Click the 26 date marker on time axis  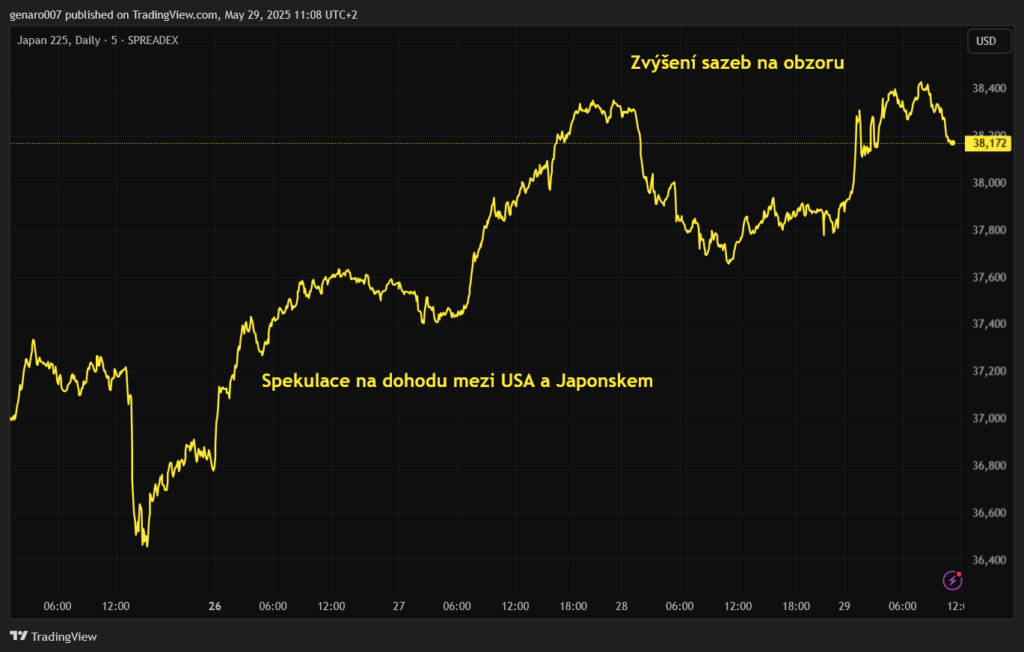click(x=214, y=606)
